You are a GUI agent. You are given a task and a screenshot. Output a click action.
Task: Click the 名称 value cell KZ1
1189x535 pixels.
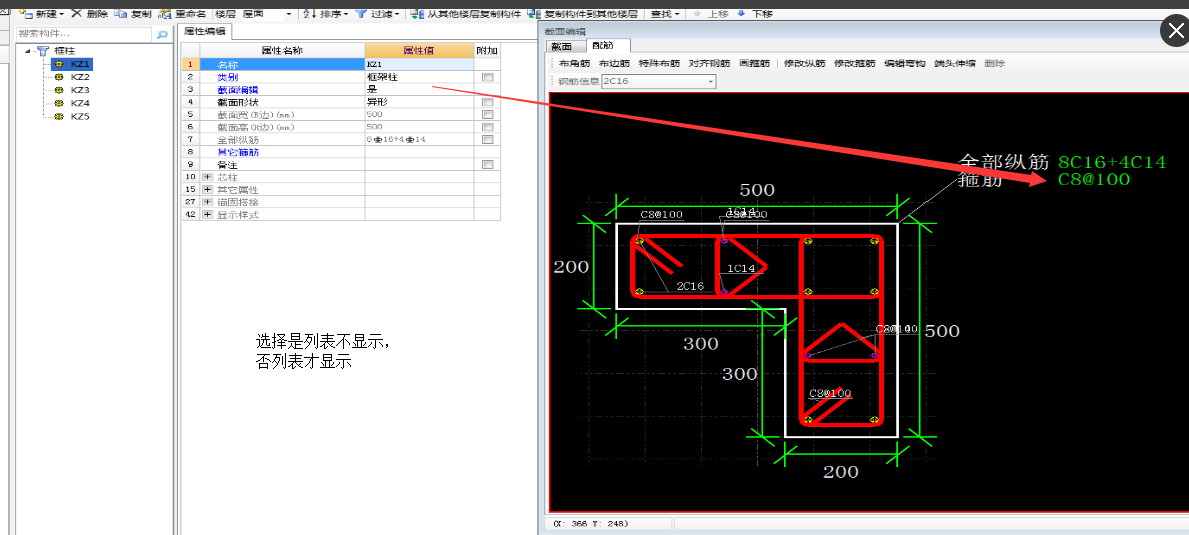click(x=419, y=64)
